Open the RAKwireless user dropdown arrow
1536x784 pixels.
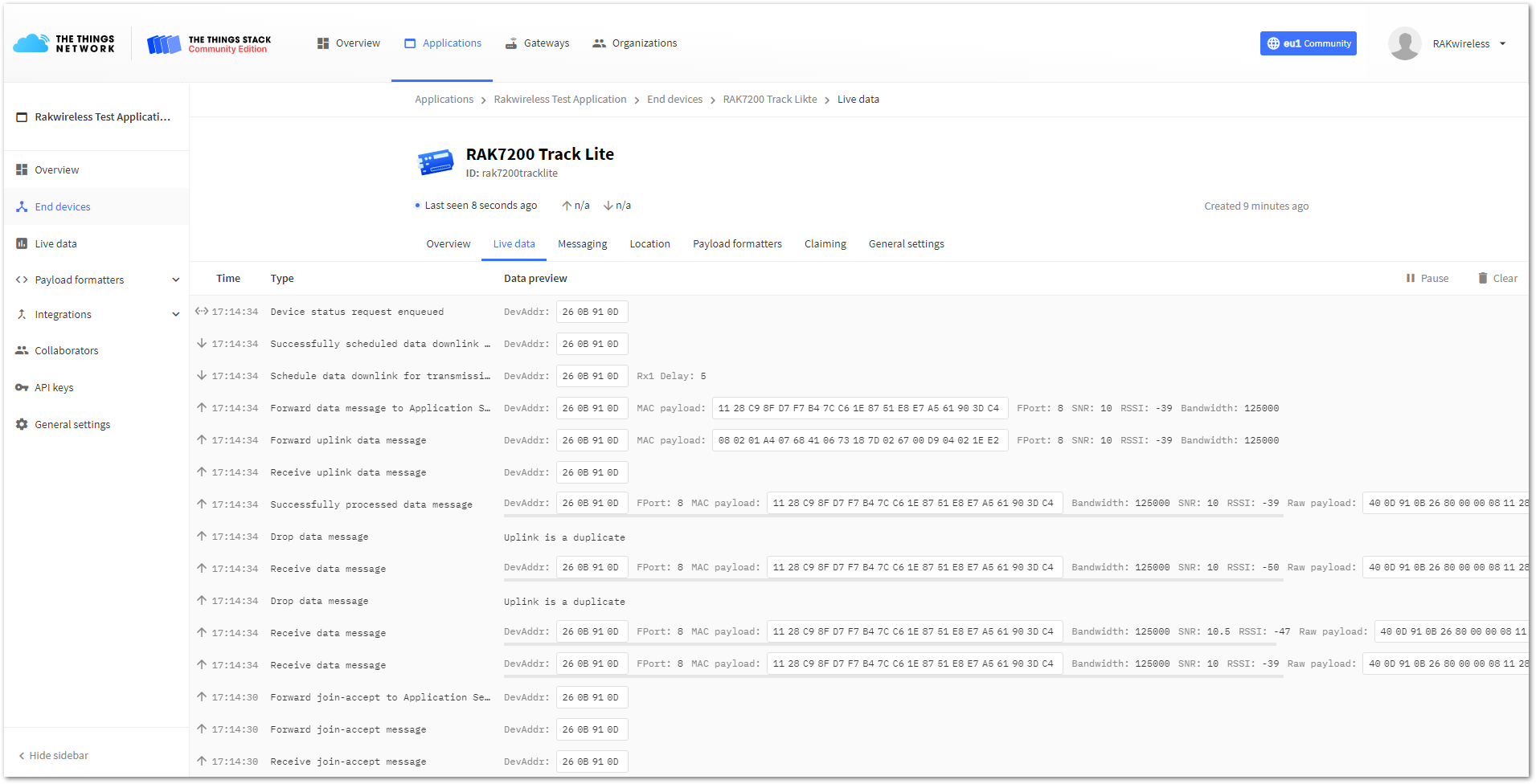1502,44
